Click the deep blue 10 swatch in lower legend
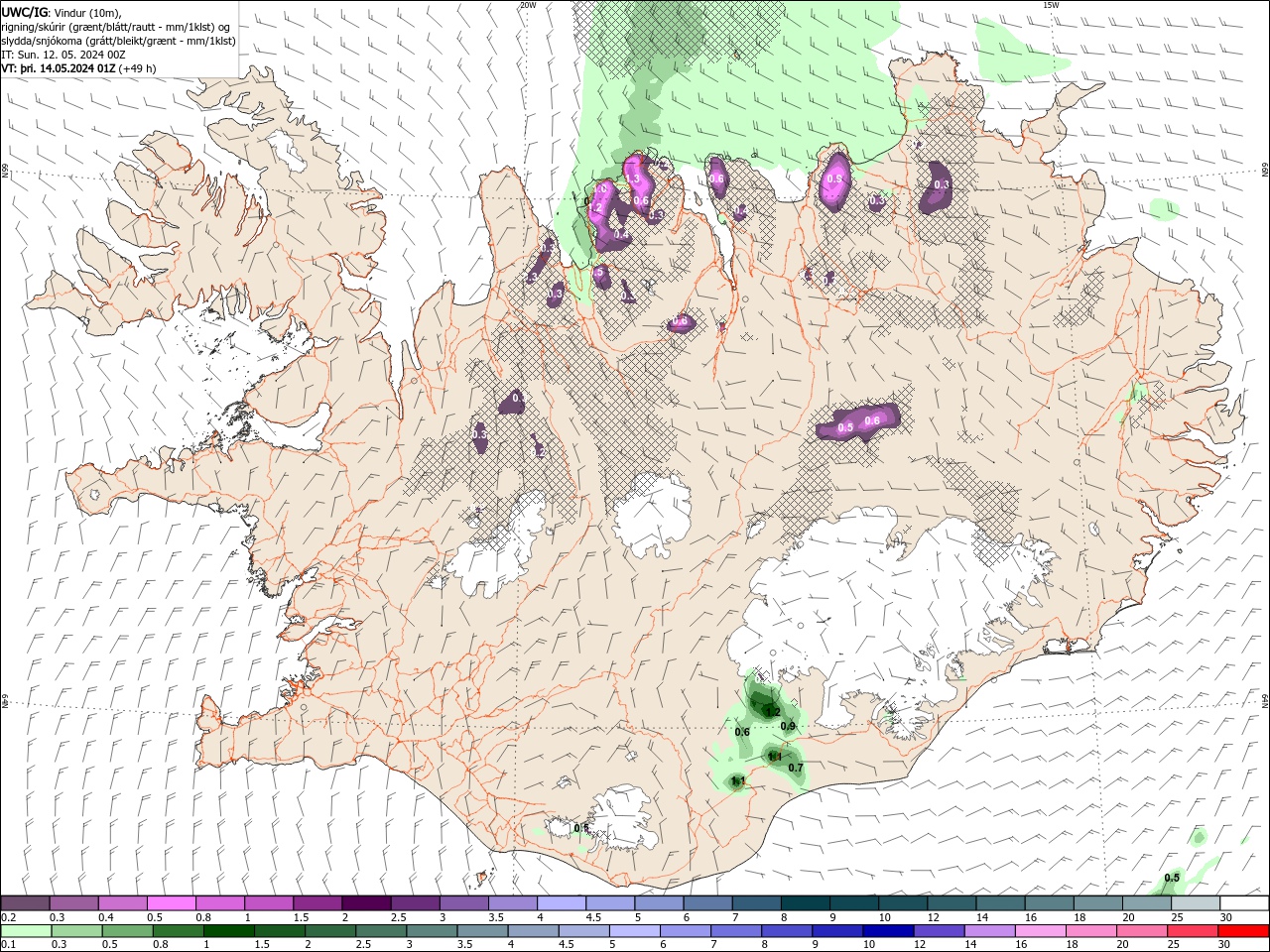Screen dimensions: 1270x952 pos(888,931)
